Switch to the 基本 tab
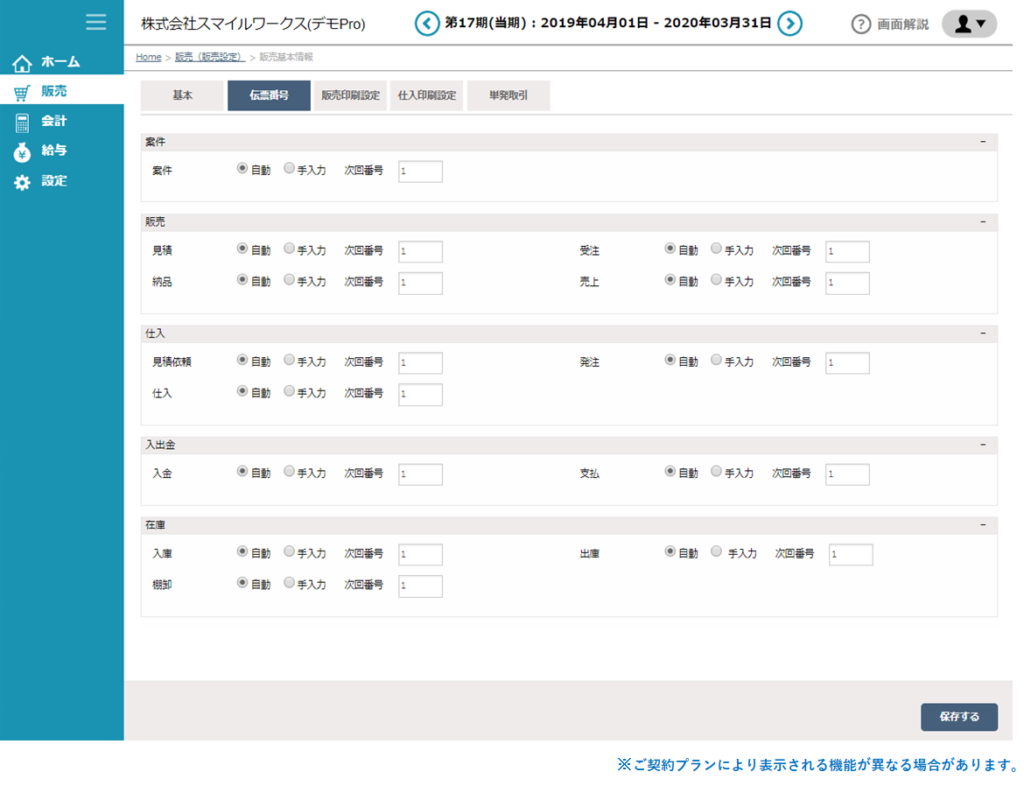The height and width of the screenshot is (786, 1024). [182, 95]
